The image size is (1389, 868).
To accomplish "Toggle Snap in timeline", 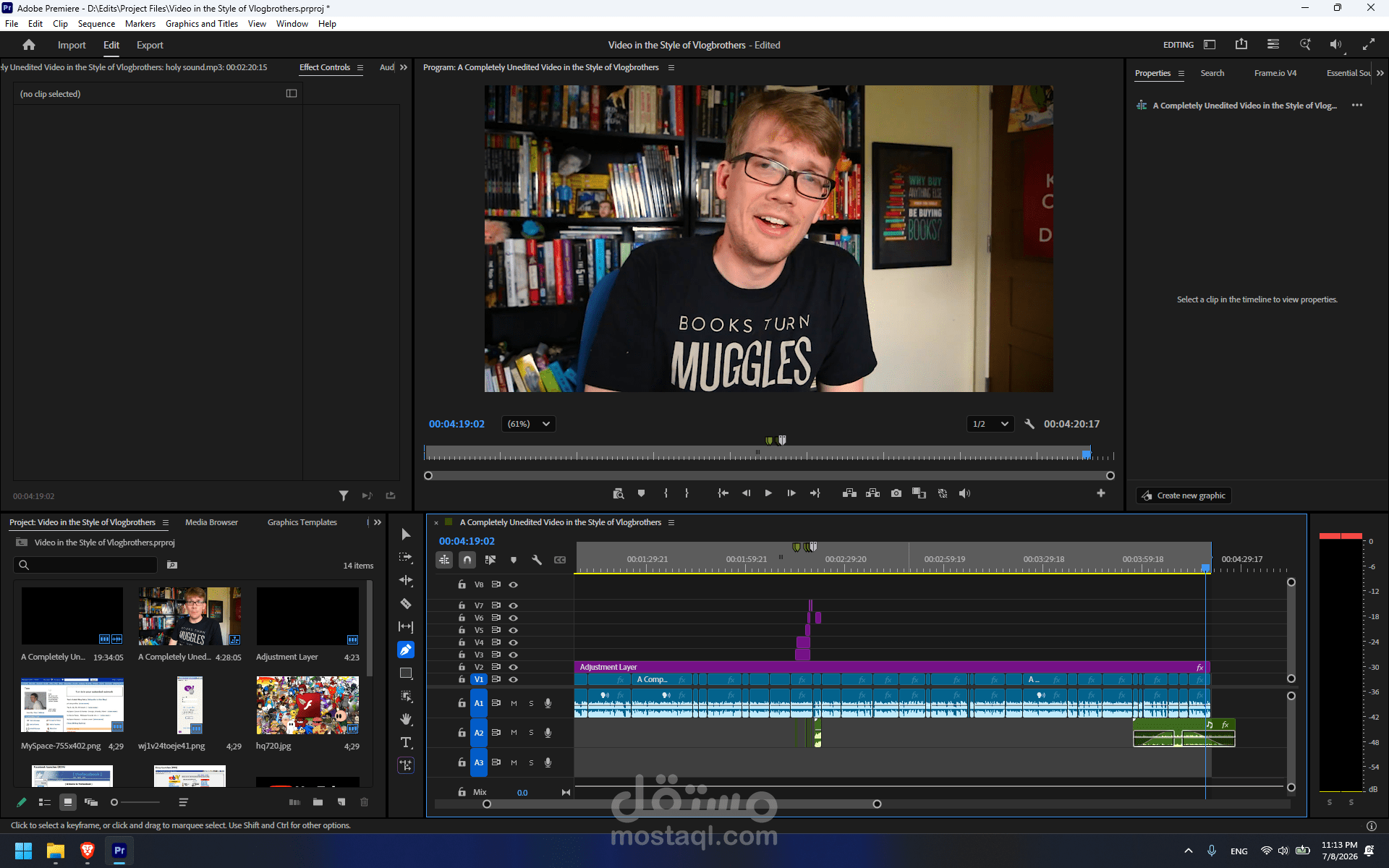I will [x=467, y=560].
